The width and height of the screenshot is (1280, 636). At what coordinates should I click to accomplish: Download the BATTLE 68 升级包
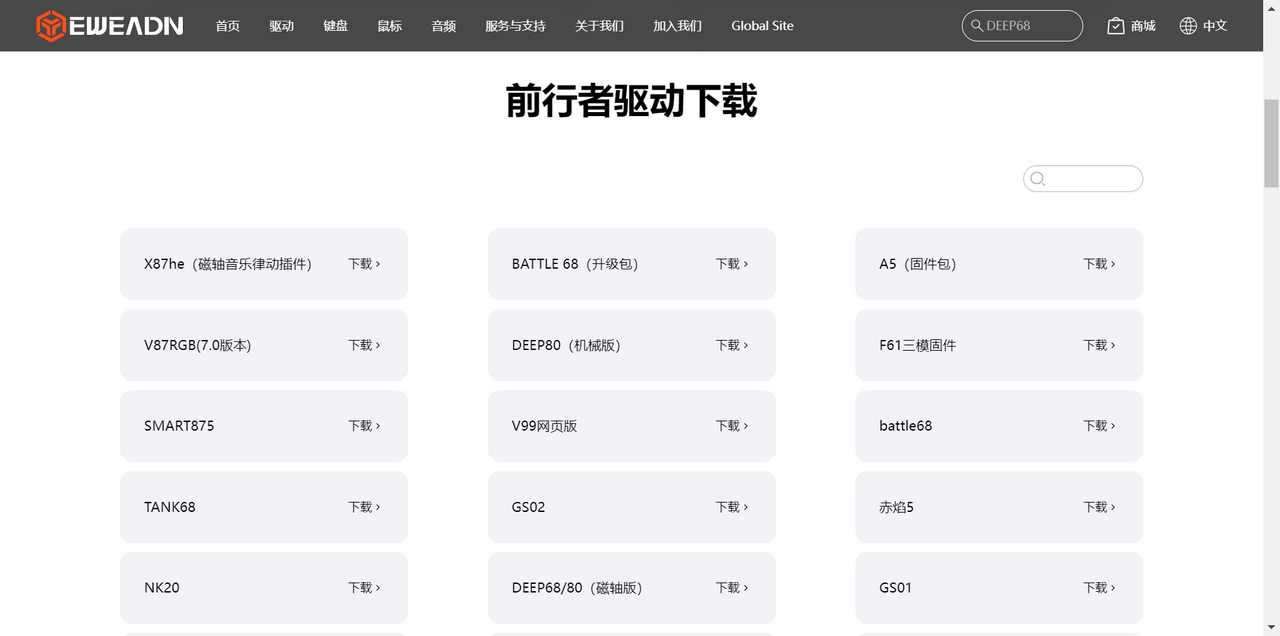pyautogui.click(x=732, y=263)
